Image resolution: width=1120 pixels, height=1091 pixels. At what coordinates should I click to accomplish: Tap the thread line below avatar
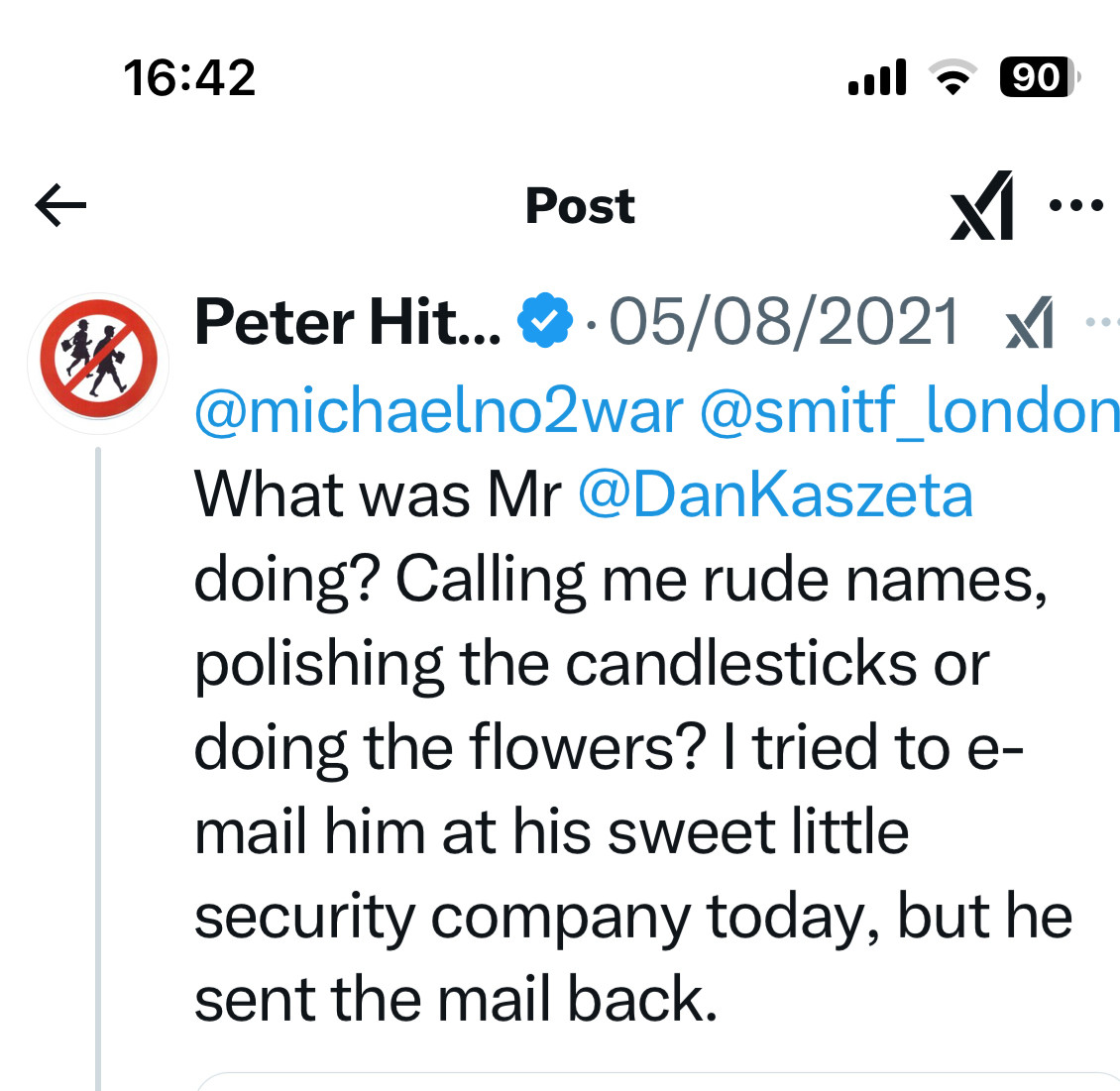[98, 768]
